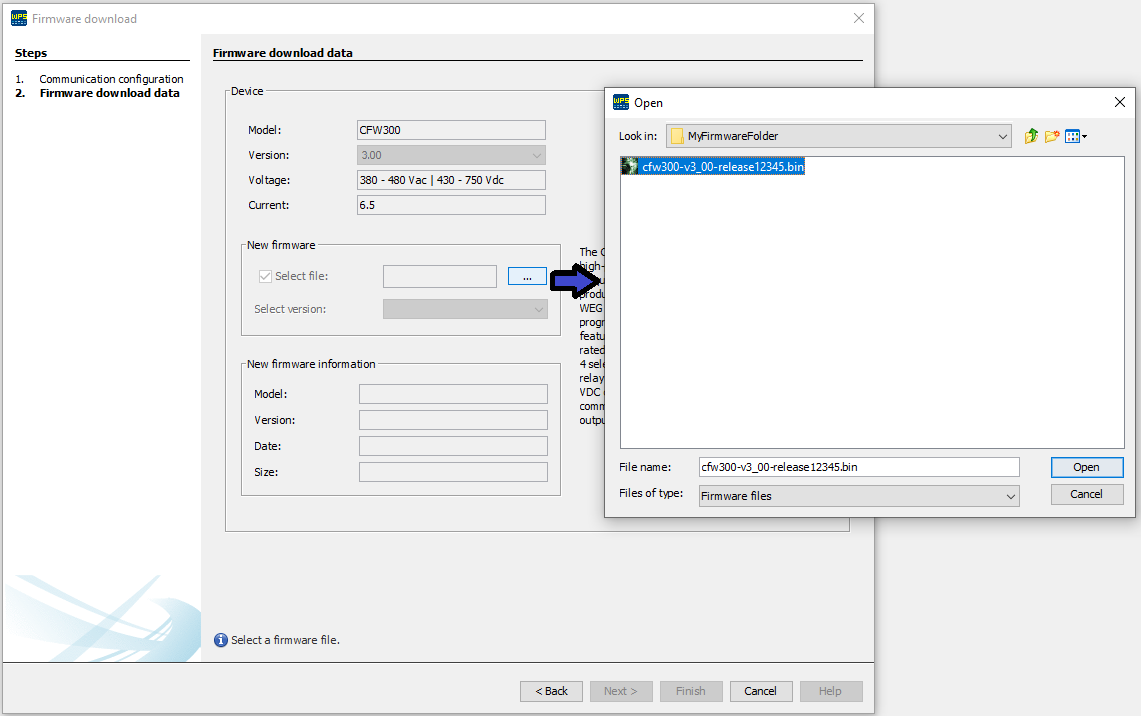Select step "Communication configuration" in Steps list
Viewport: 1141px width, 716px height.
(x=112, y=78)
